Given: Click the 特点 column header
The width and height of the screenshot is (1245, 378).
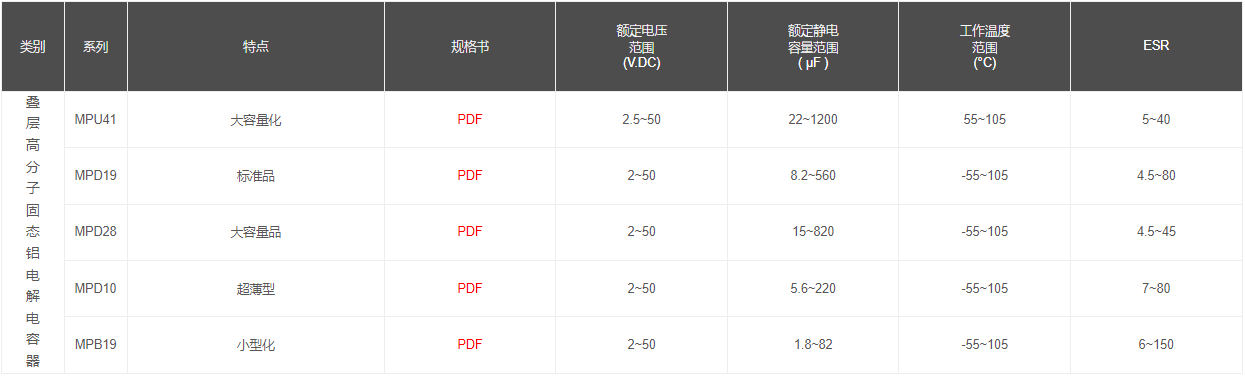Looking at the screenshot, I should click(256, 46).
